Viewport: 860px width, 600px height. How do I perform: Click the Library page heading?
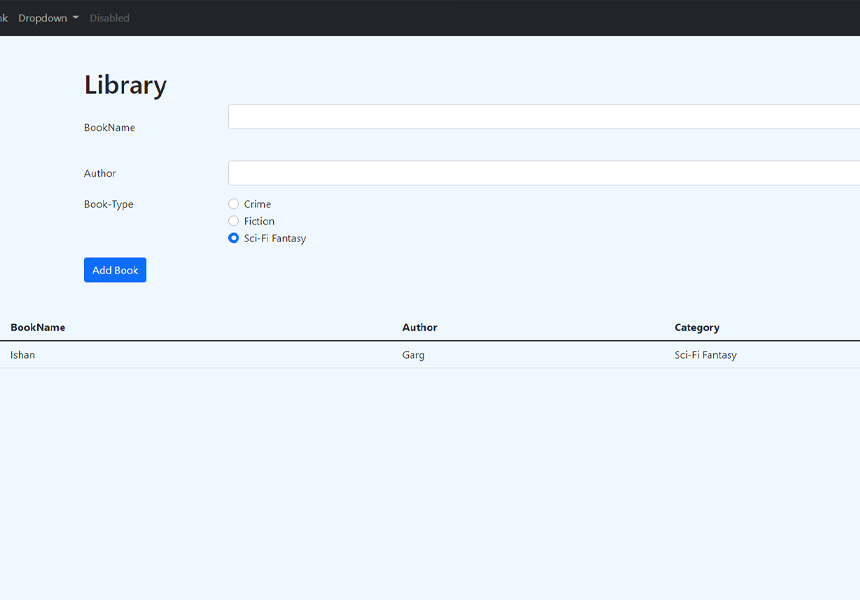click(125, 85)
